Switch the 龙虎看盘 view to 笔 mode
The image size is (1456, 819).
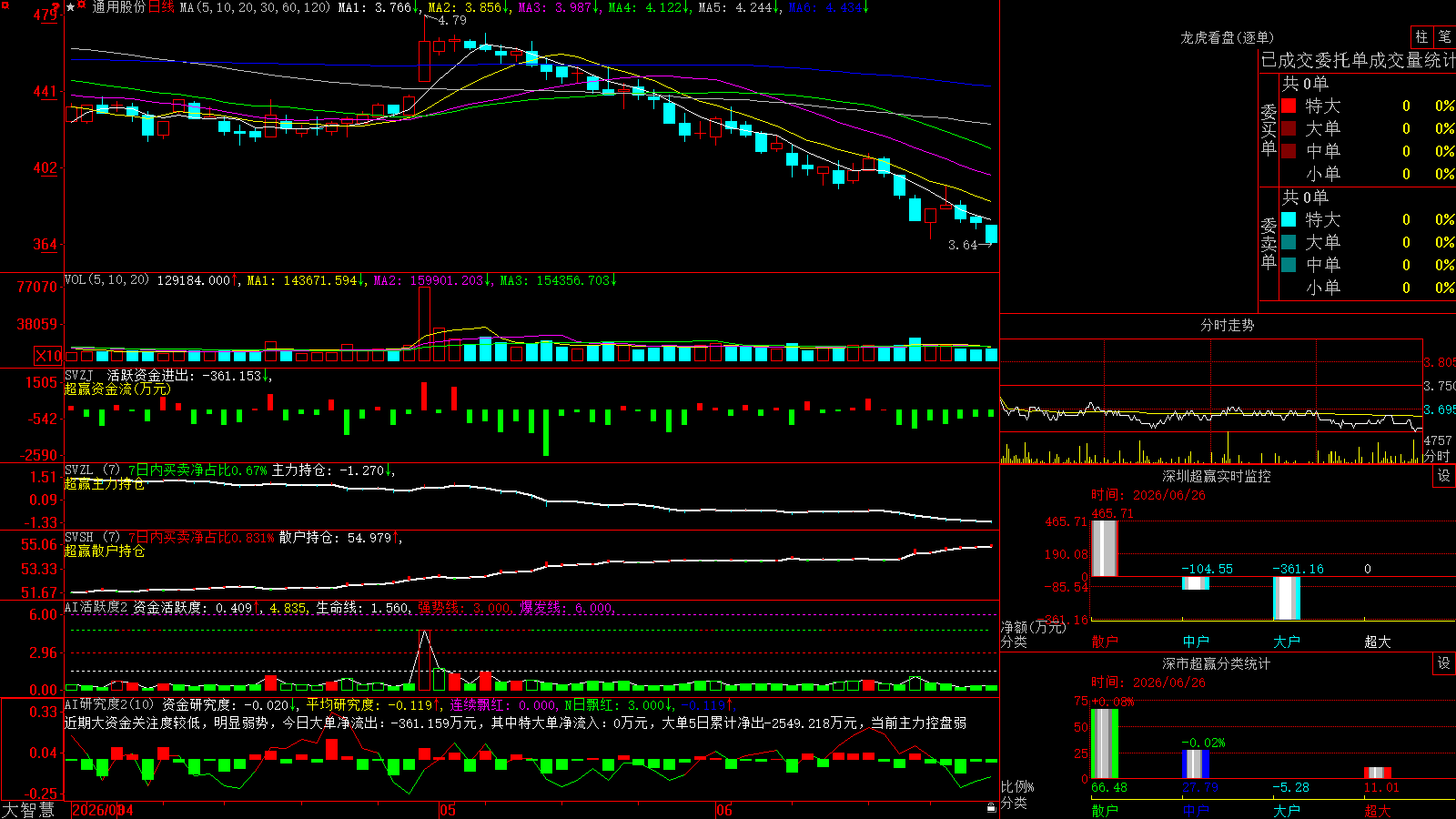[x=1444, y=36]
